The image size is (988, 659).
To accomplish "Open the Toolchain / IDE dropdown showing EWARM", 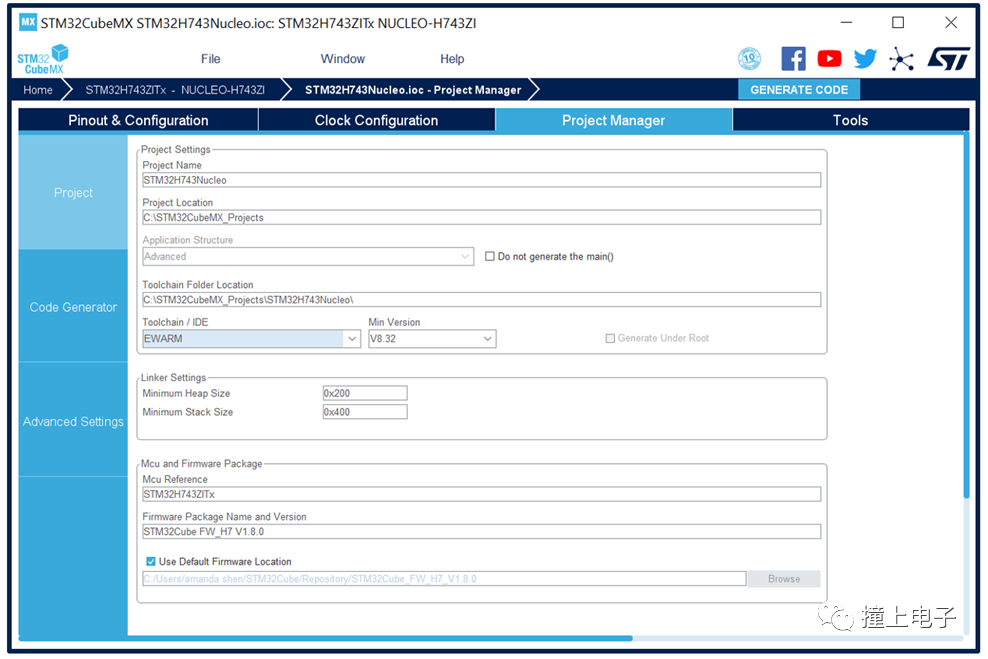I will 251,338.
